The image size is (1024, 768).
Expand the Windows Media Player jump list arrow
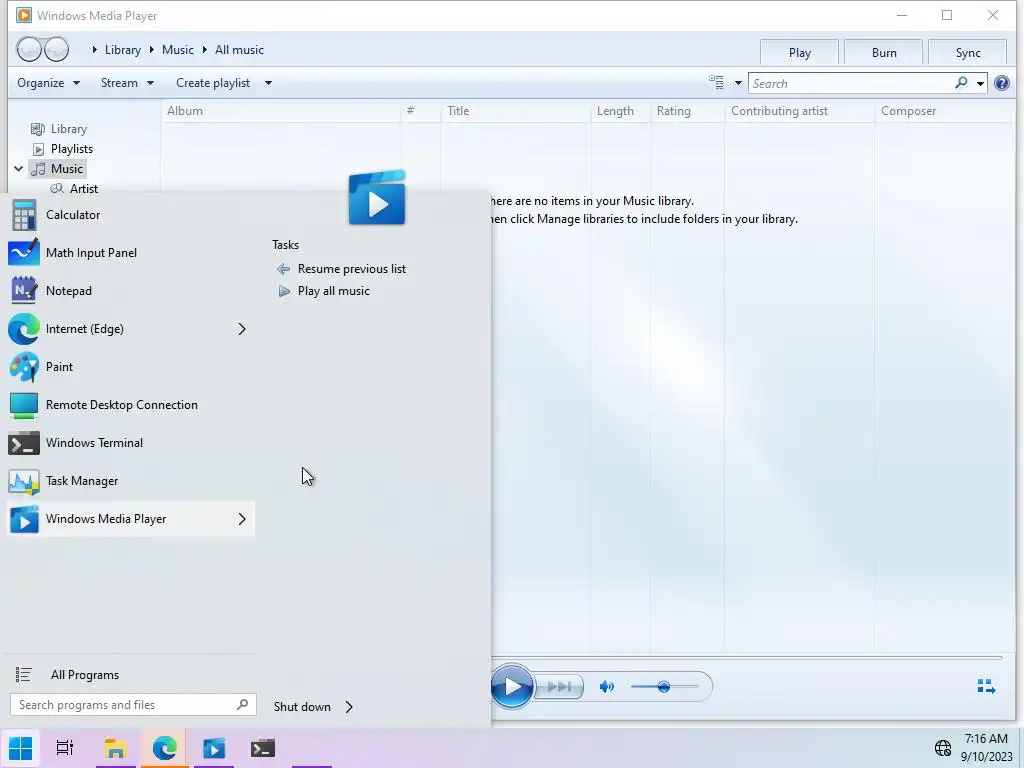point(242,519)
